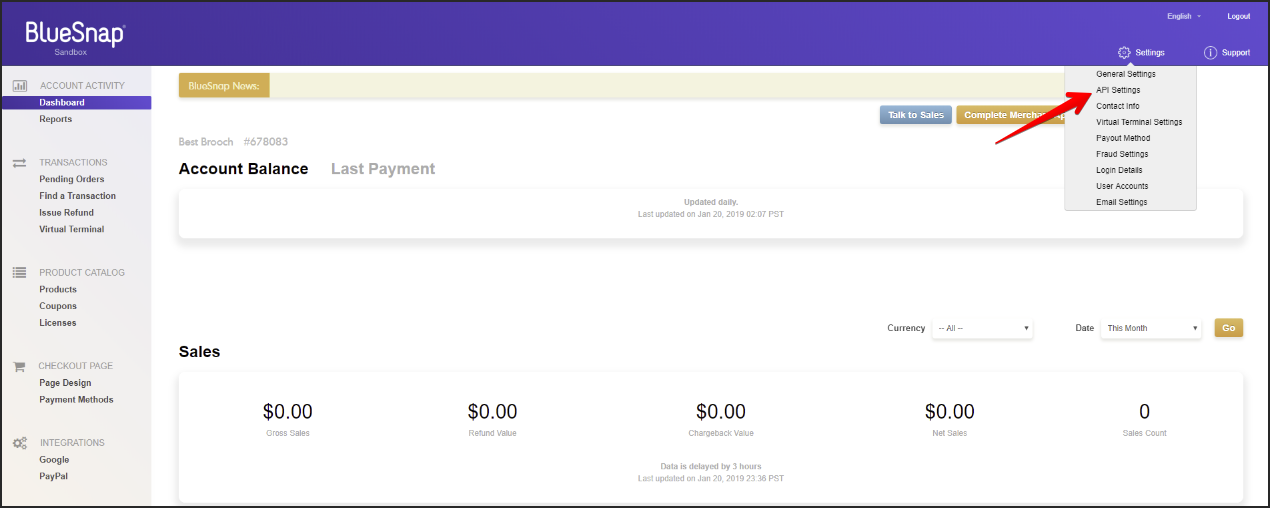This screenshot has height=508, width=1270.
Task: Click the Sales Count 0 value
Action: [1145, 411]
